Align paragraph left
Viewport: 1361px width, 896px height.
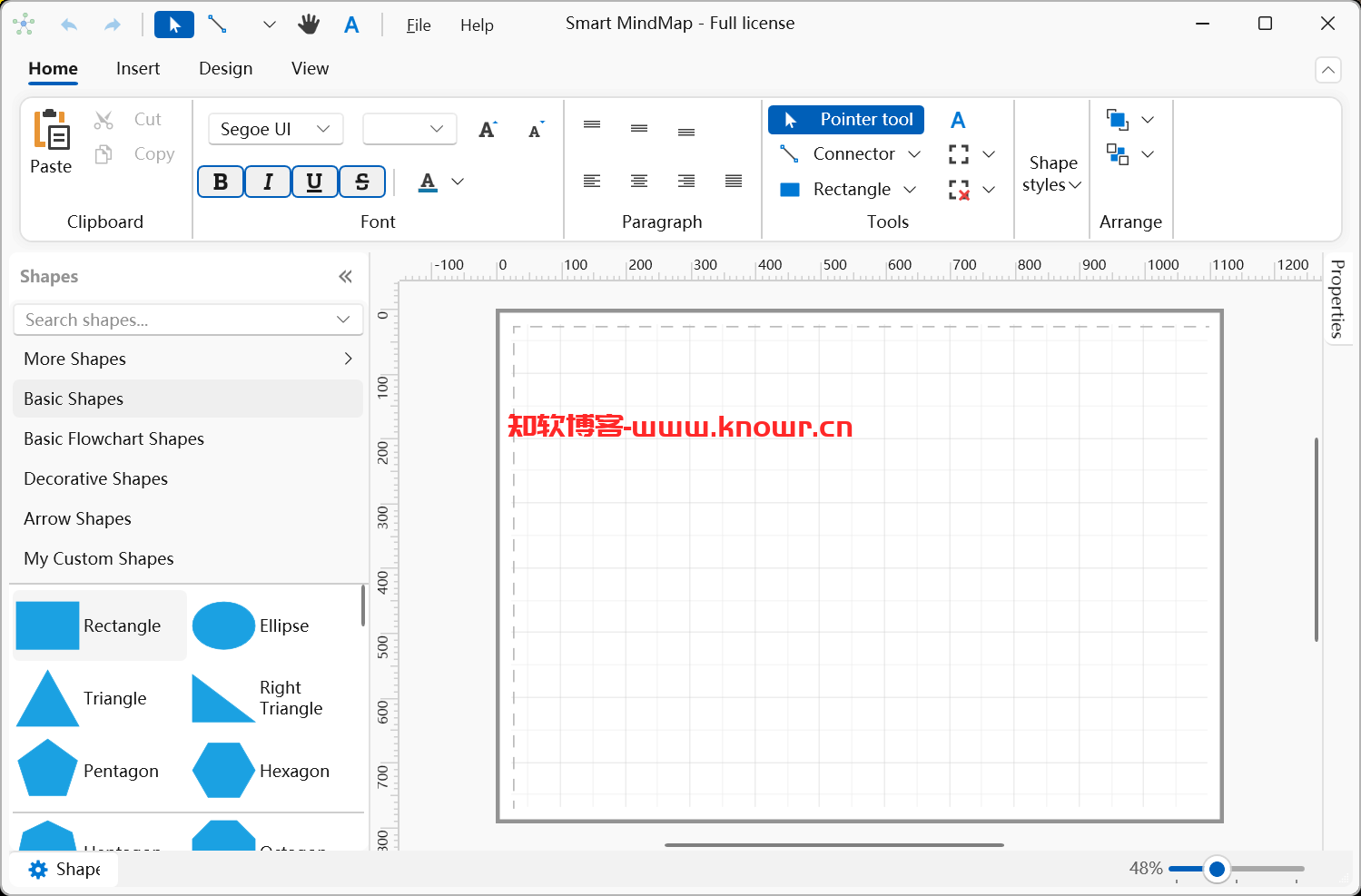tap(592, 182)
